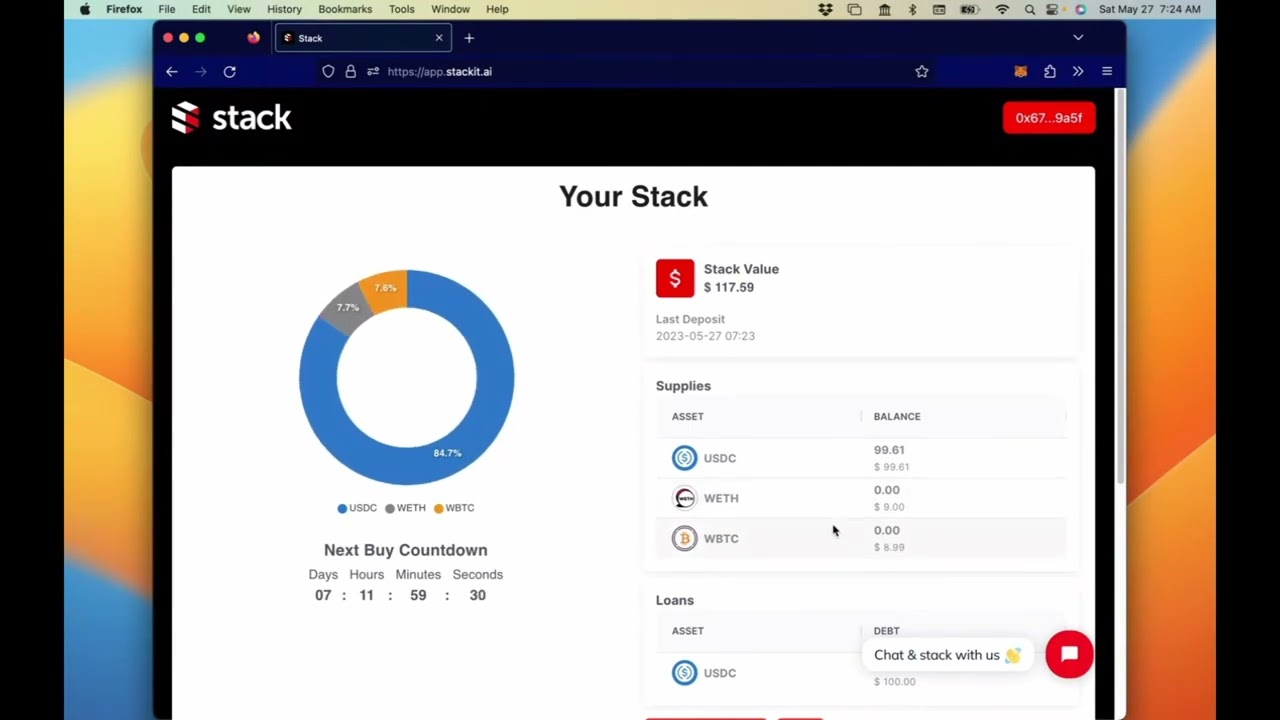
Task: Click the BALANCE column header
Action: tap(897, 416)
